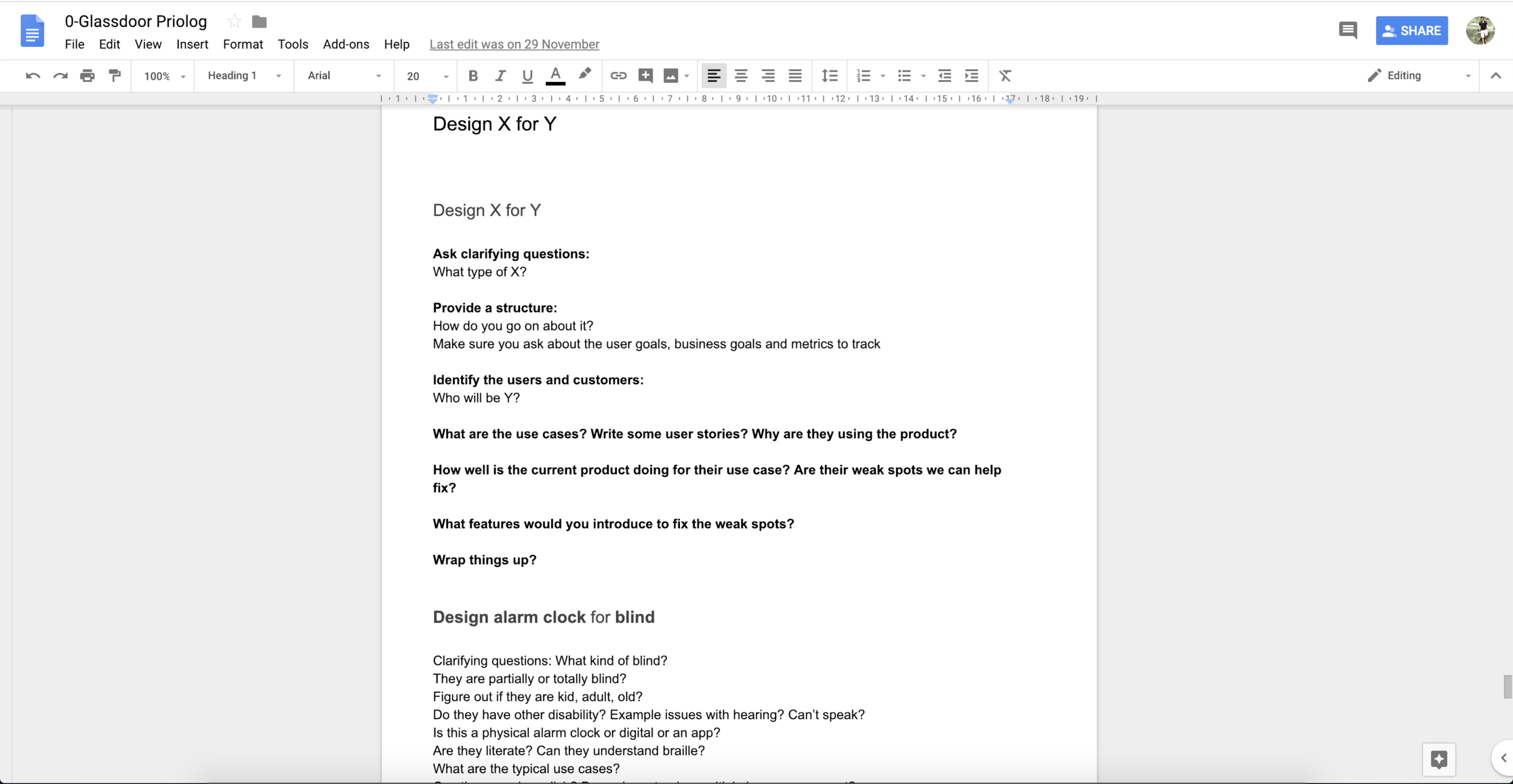1513x784 pixels.
Task: Open the Add-ons menu
Action: point(346,44)
